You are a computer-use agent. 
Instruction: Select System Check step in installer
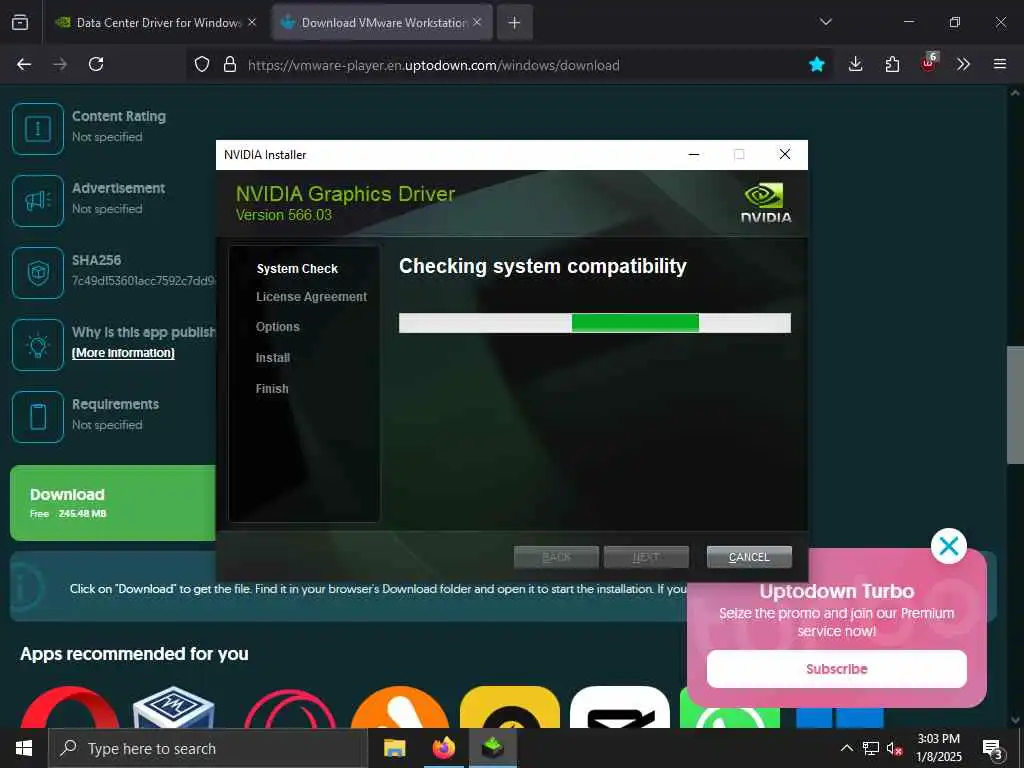tap(297, 268)
